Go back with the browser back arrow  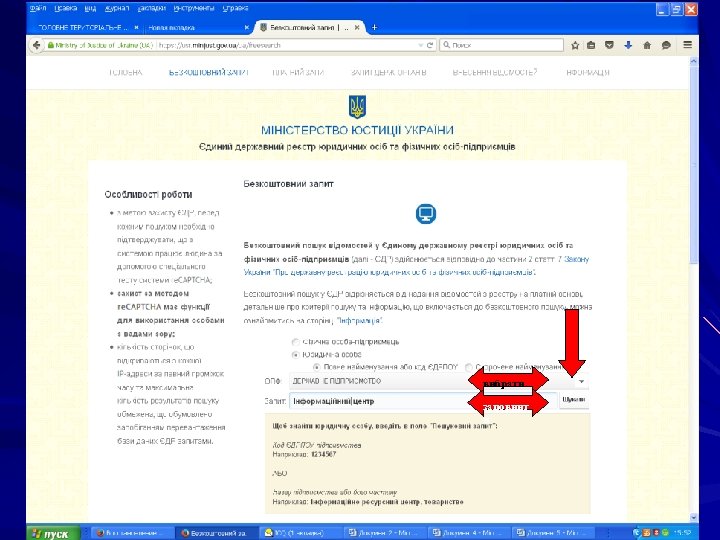pos(36,45)
